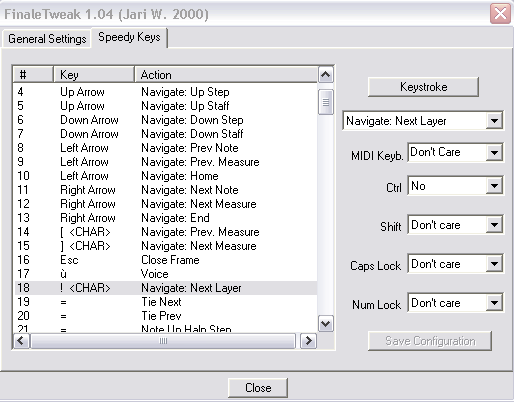Click the horizontal scroll left arrow
514x402 pixels.
point(21,341)
